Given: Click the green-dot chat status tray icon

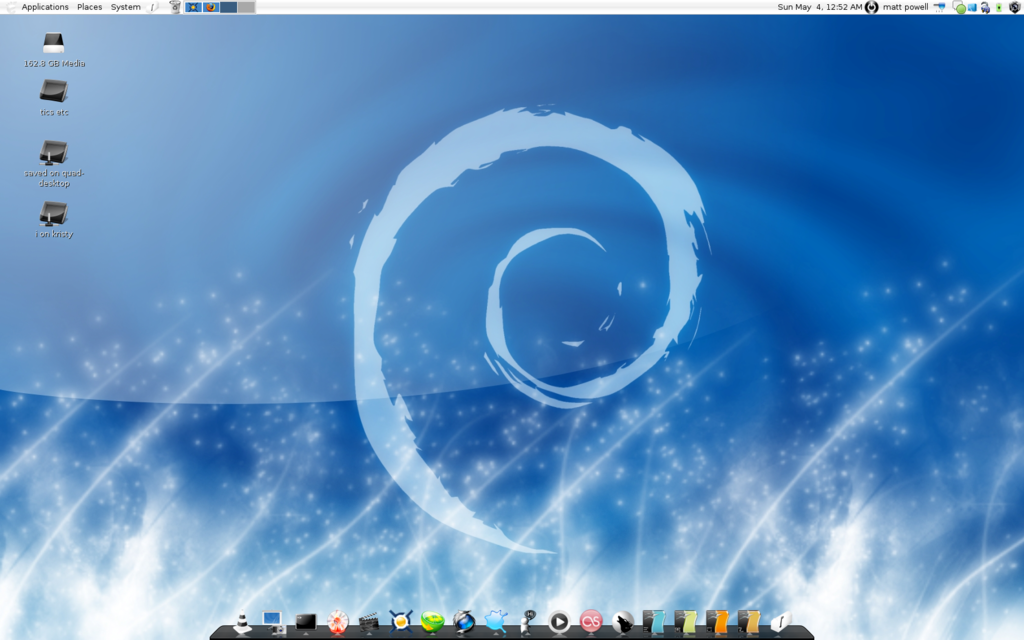Looking at the screenshot, I should pyautogui.click(x=959, y=8).
